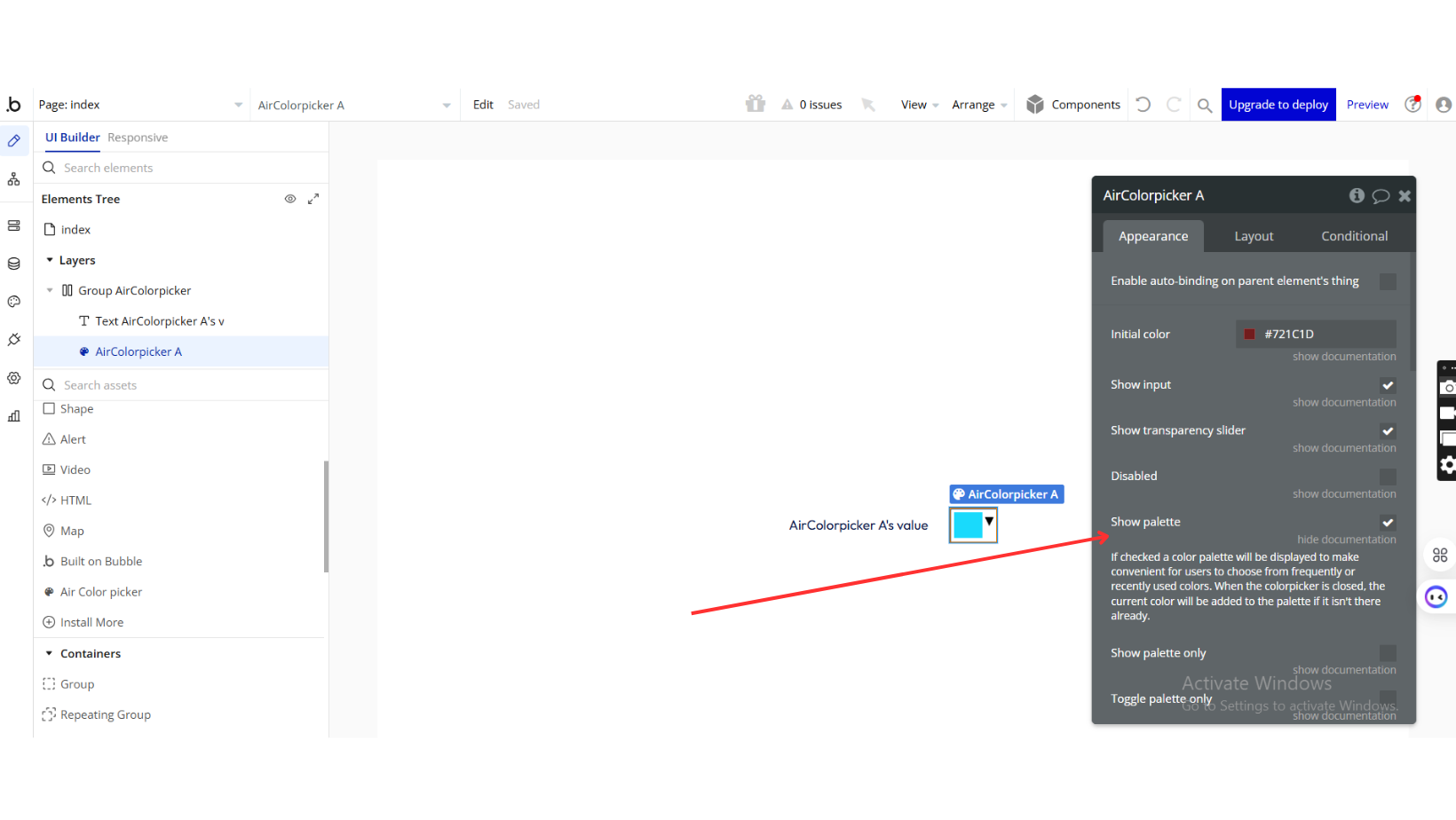
Task: Open the Logs chart icon in sidebar
Action: [x=14, y=416]
